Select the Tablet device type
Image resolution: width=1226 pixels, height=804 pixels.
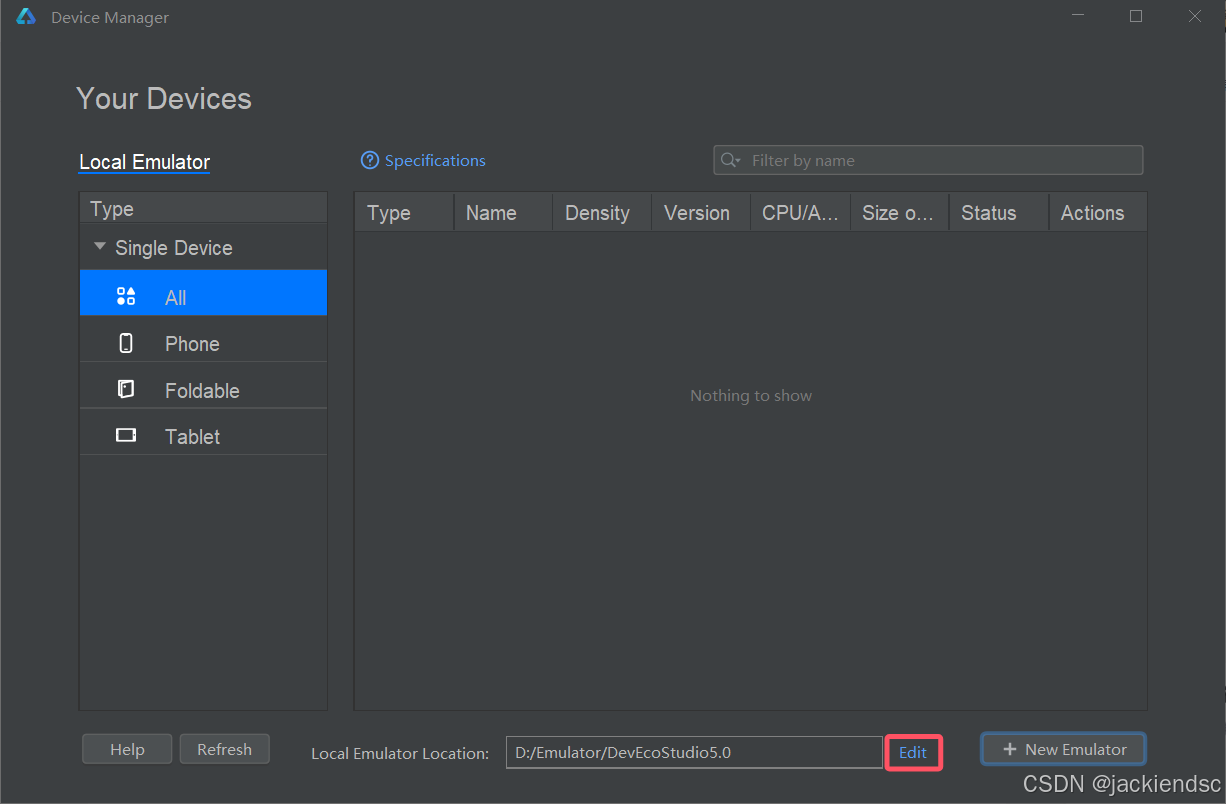click(203, 432)
